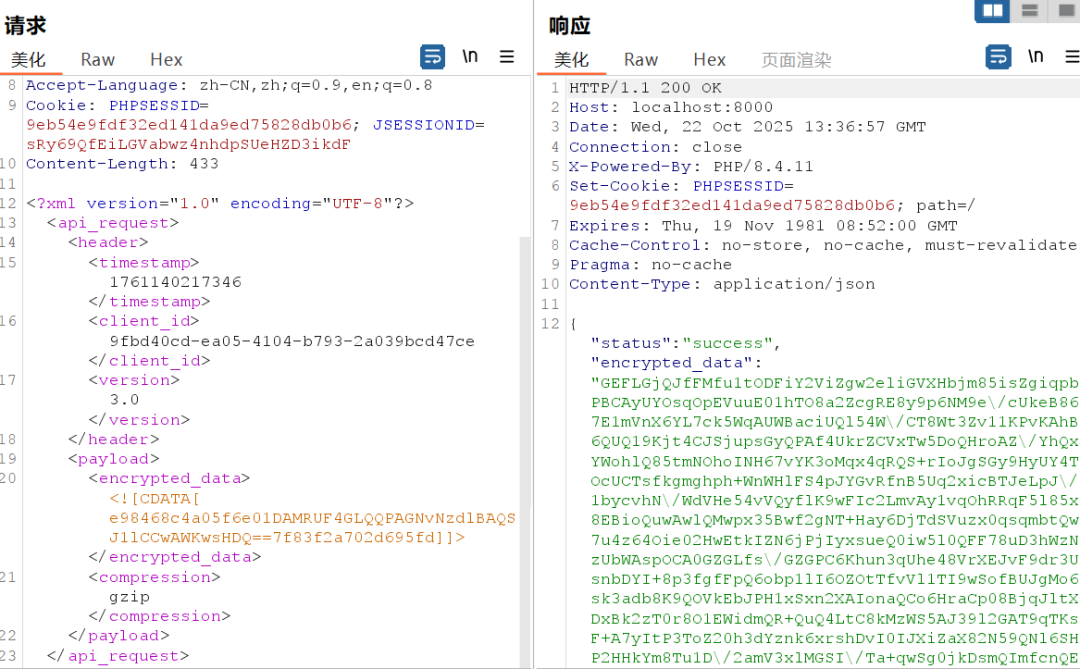This screenshot has height=669, width=1080.
Task: Open the response panel hamburger menu
Action: pos(1072,56)
